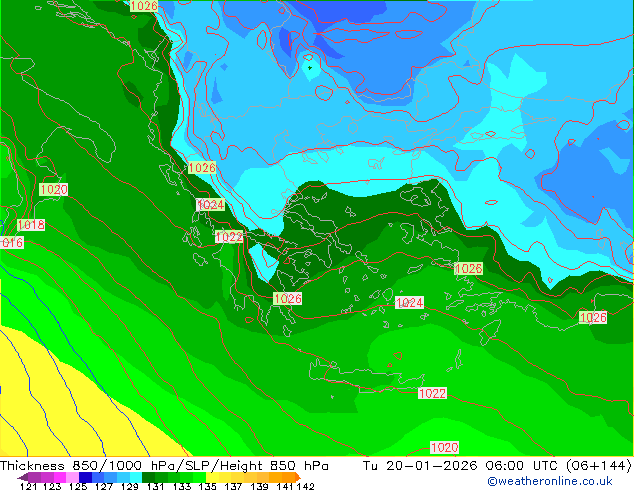Image resolution: width=634 pixels, height=490 pixels.
Task: Click the 1018 isobar label
Action: pyautogui.click(x=31, y=225)
